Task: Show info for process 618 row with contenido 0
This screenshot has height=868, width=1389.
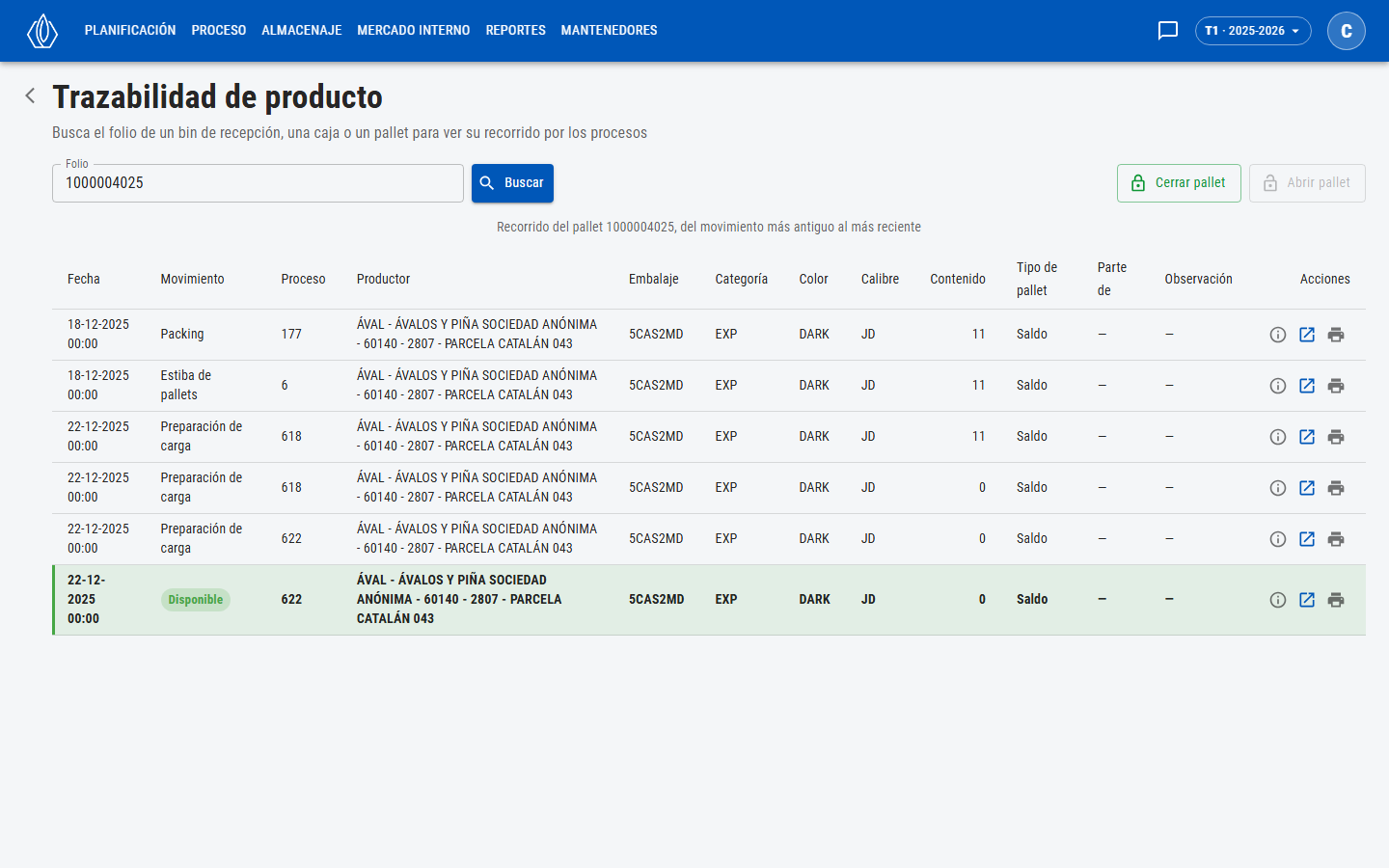Action: click(x=1278, y=488)
